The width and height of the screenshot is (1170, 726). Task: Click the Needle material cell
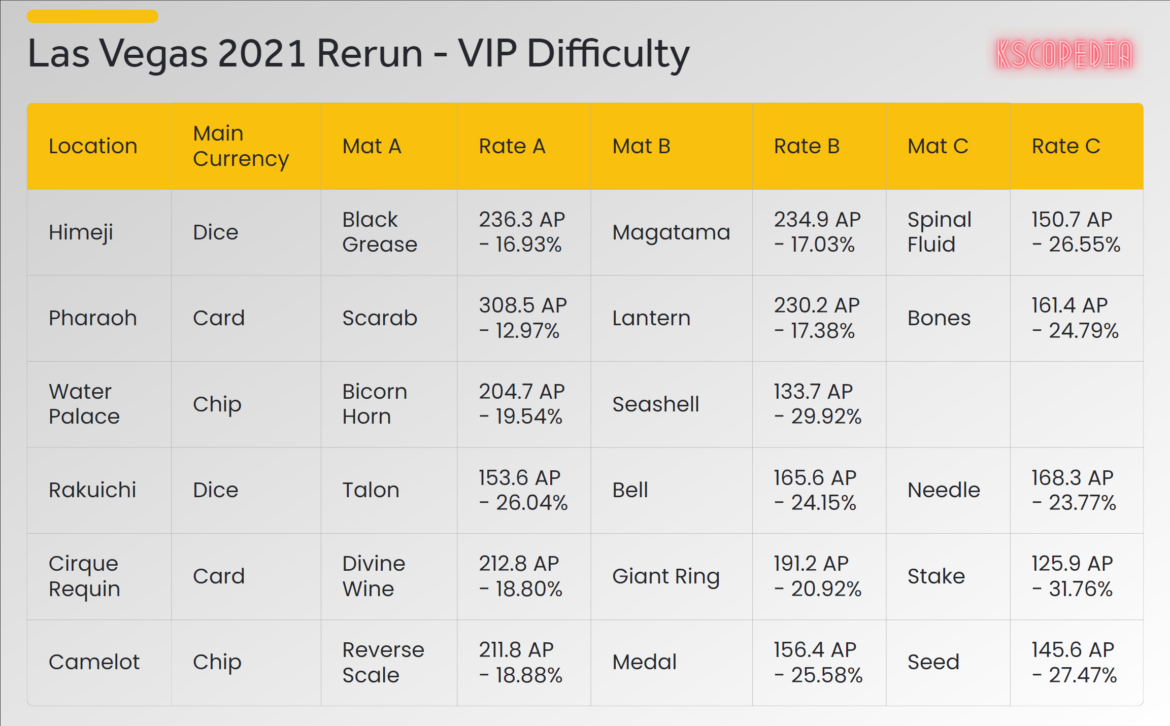(x=944, y=490)
